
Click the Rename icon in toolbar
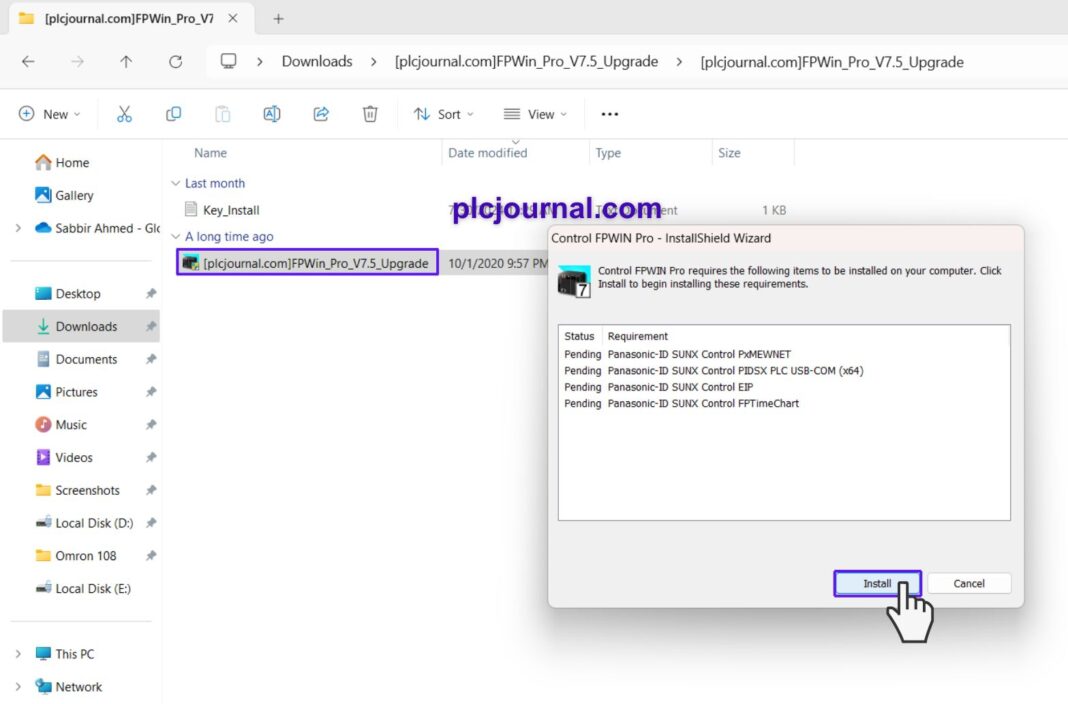pyautogui.click(x=272, y=114)
